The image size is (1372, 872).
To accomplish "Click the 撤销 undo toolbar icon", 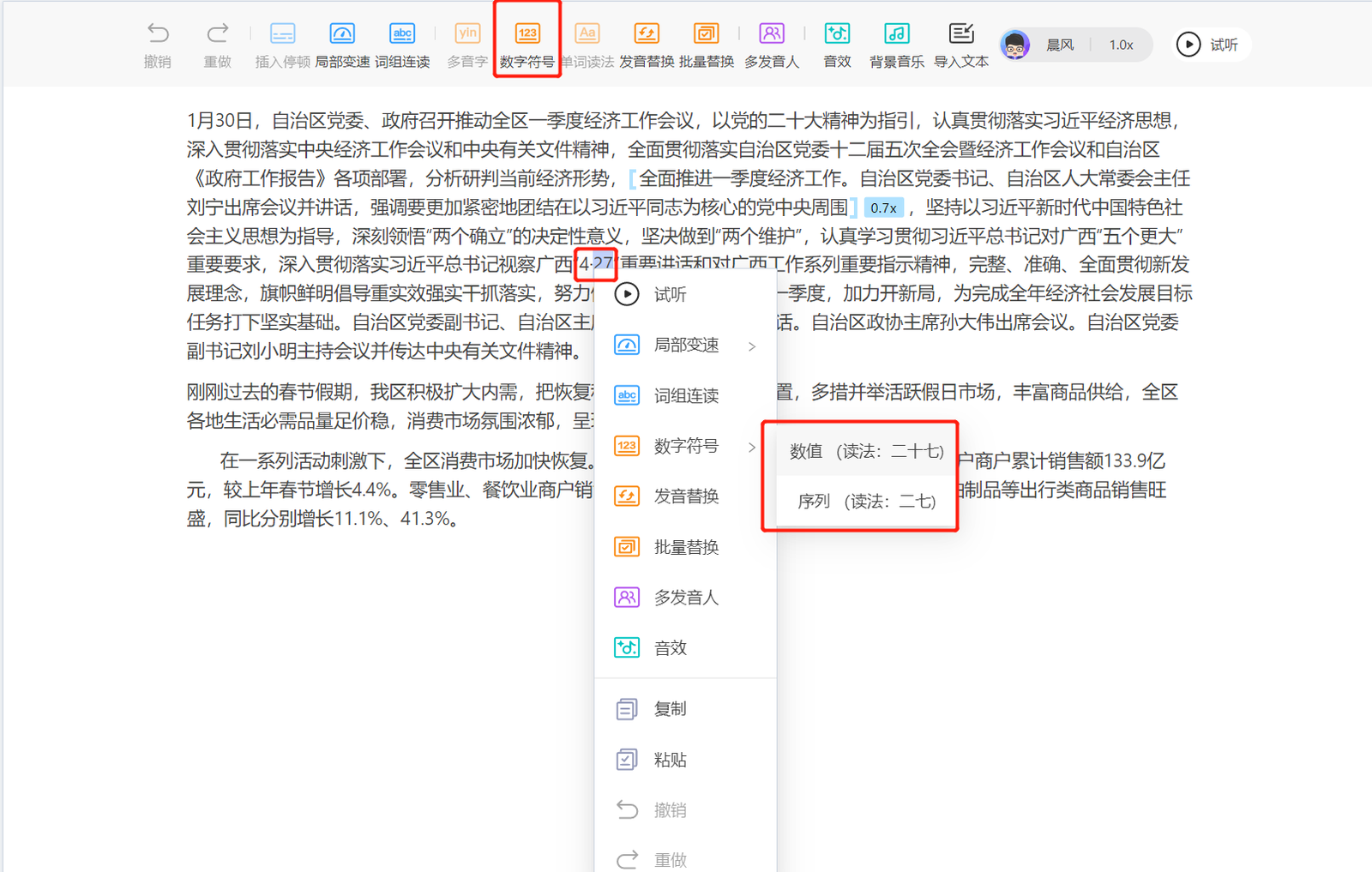I will click(158, 45).
